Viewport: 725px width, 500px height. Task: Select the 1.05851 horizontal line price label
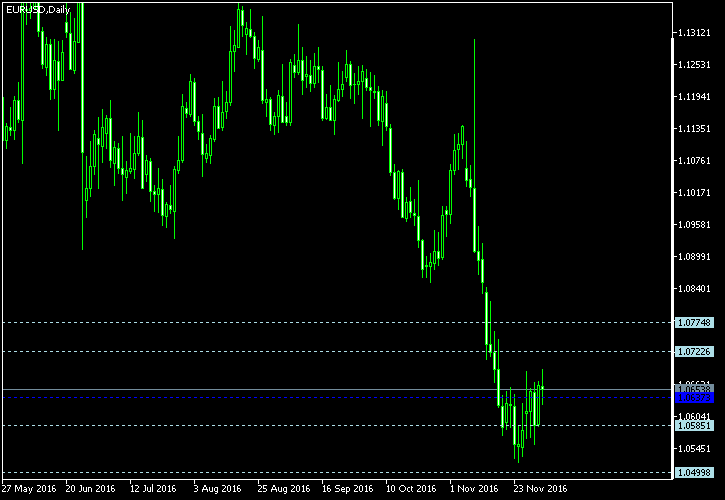[694, 426]
